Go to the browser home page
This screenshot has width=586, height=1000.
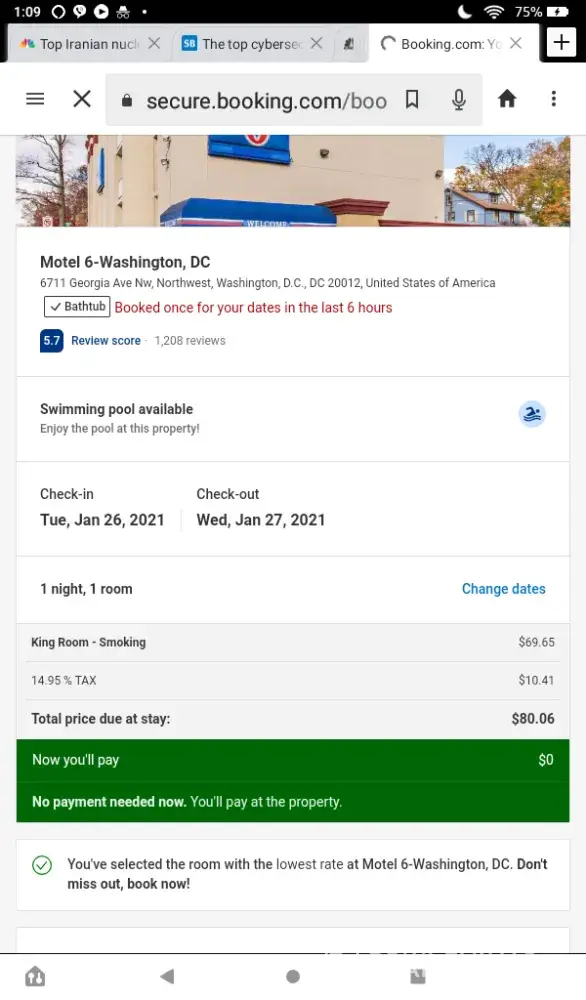(507, 99)
